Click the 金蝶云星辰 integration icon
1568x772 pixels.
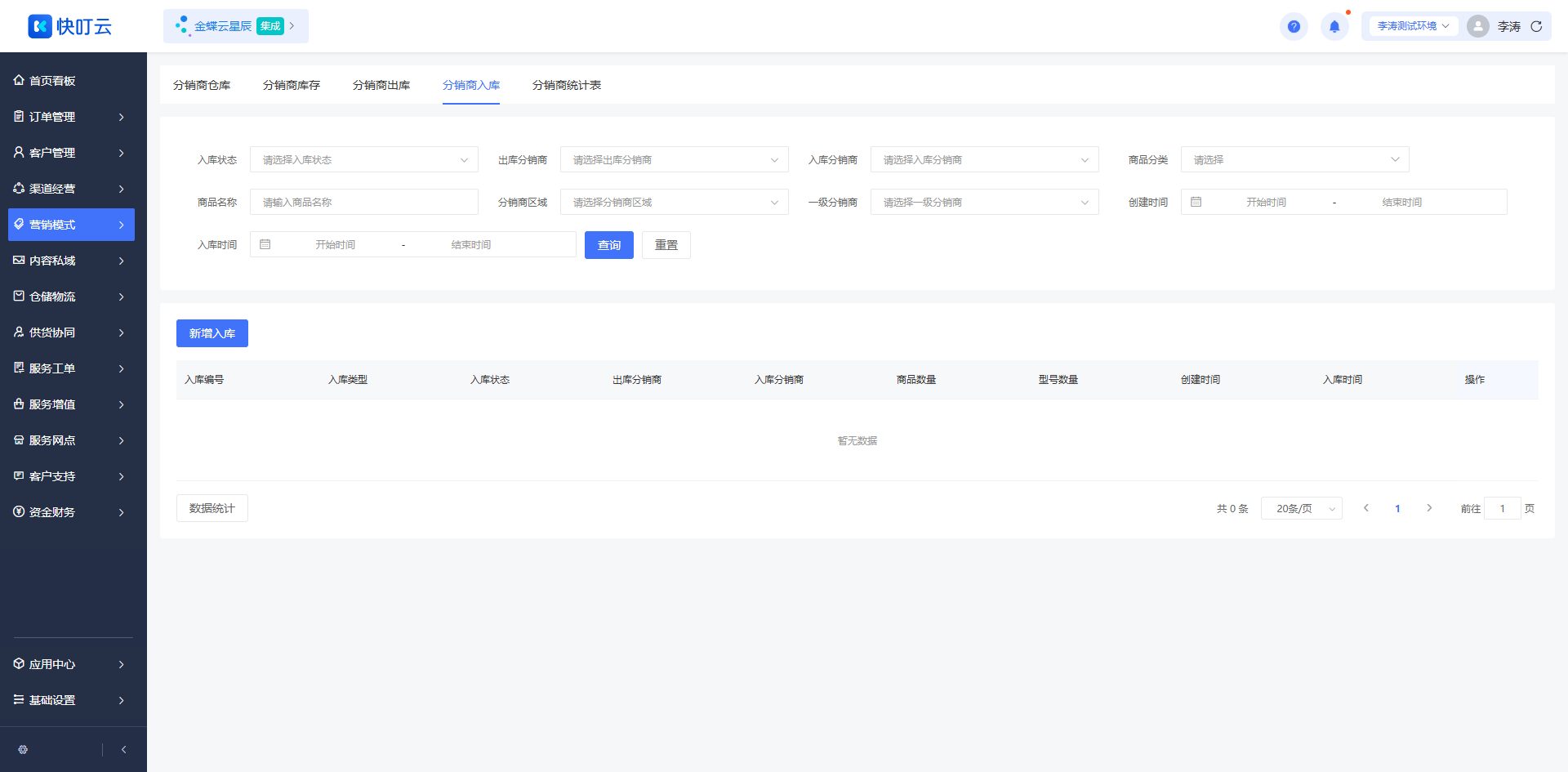pos(182,26)
